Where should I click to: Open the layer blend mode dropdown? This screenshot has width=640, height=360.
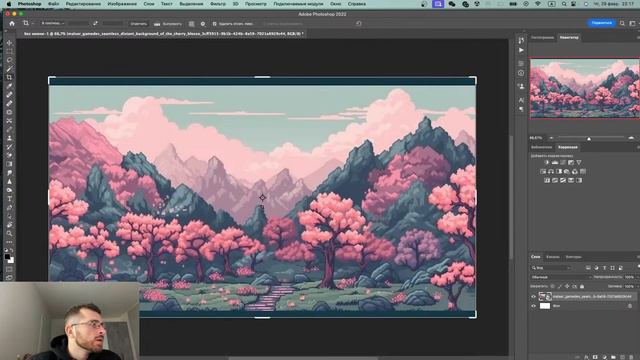(x=560, y=277)
